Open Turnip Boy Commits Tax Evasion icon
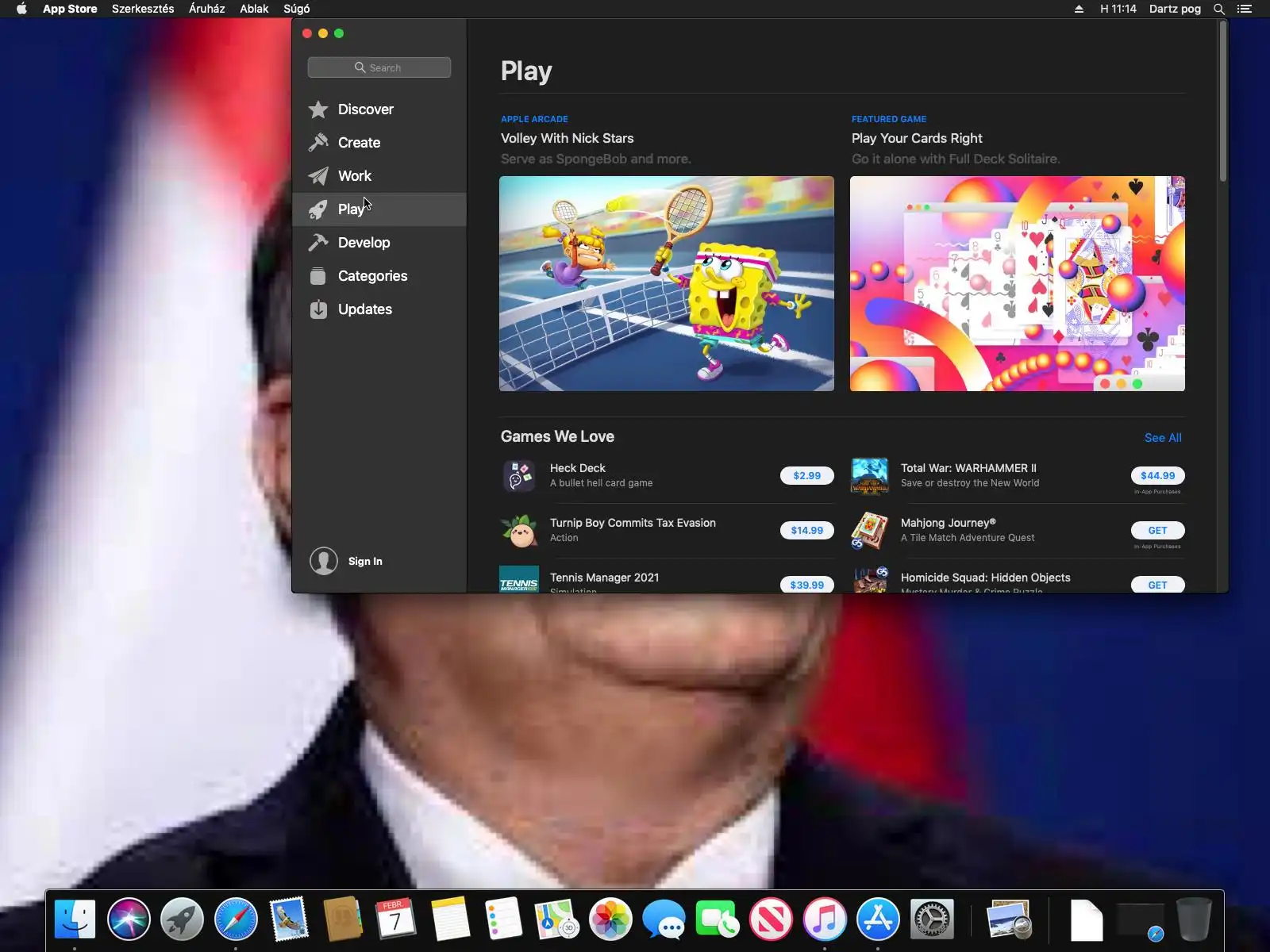The width and height of the screenshot is (1270, 952). pyautogui.click(x=519, y=531)
